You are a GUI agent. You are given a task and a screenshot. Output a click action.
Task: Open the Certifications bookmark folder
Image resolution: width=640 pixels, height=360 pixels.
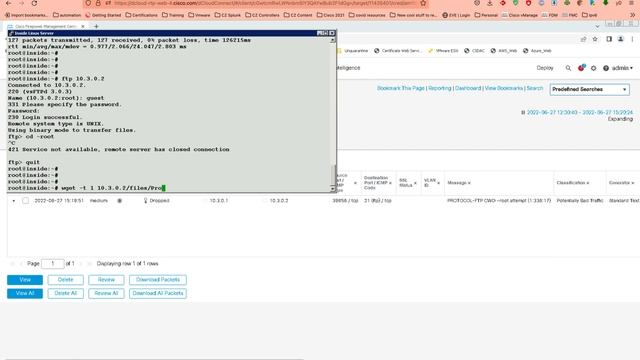[x=141, y=15]
